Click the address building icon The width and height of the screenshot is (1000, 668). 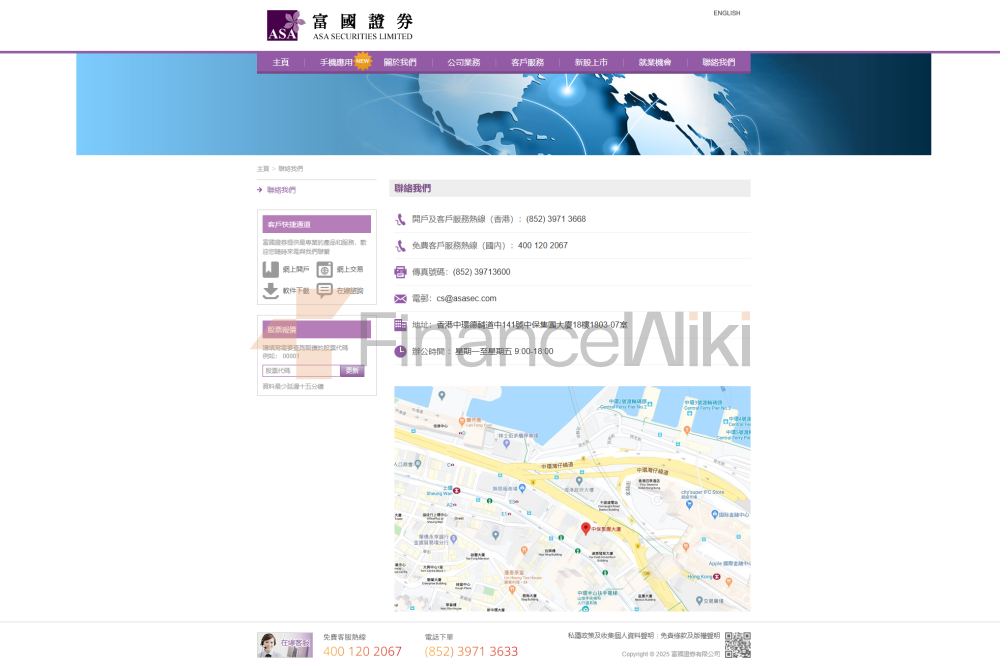click(400, 325)
